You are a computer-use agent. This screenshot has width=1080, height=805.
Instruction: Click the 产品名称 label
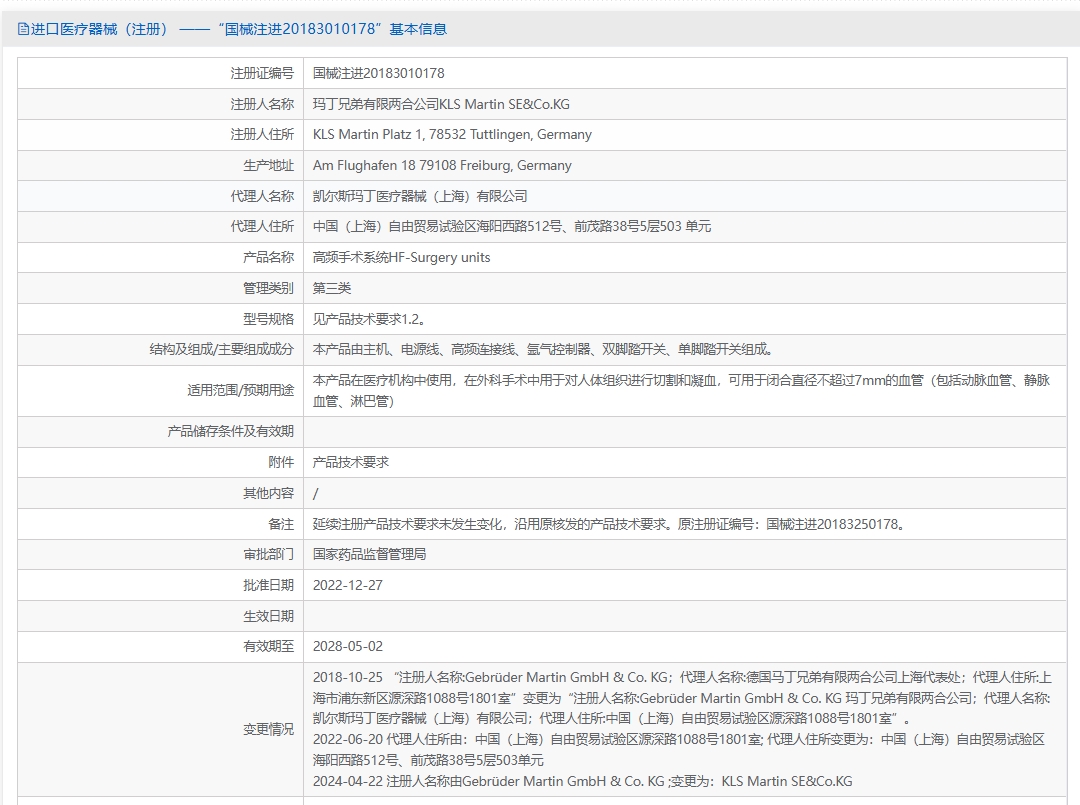(268, 258)
